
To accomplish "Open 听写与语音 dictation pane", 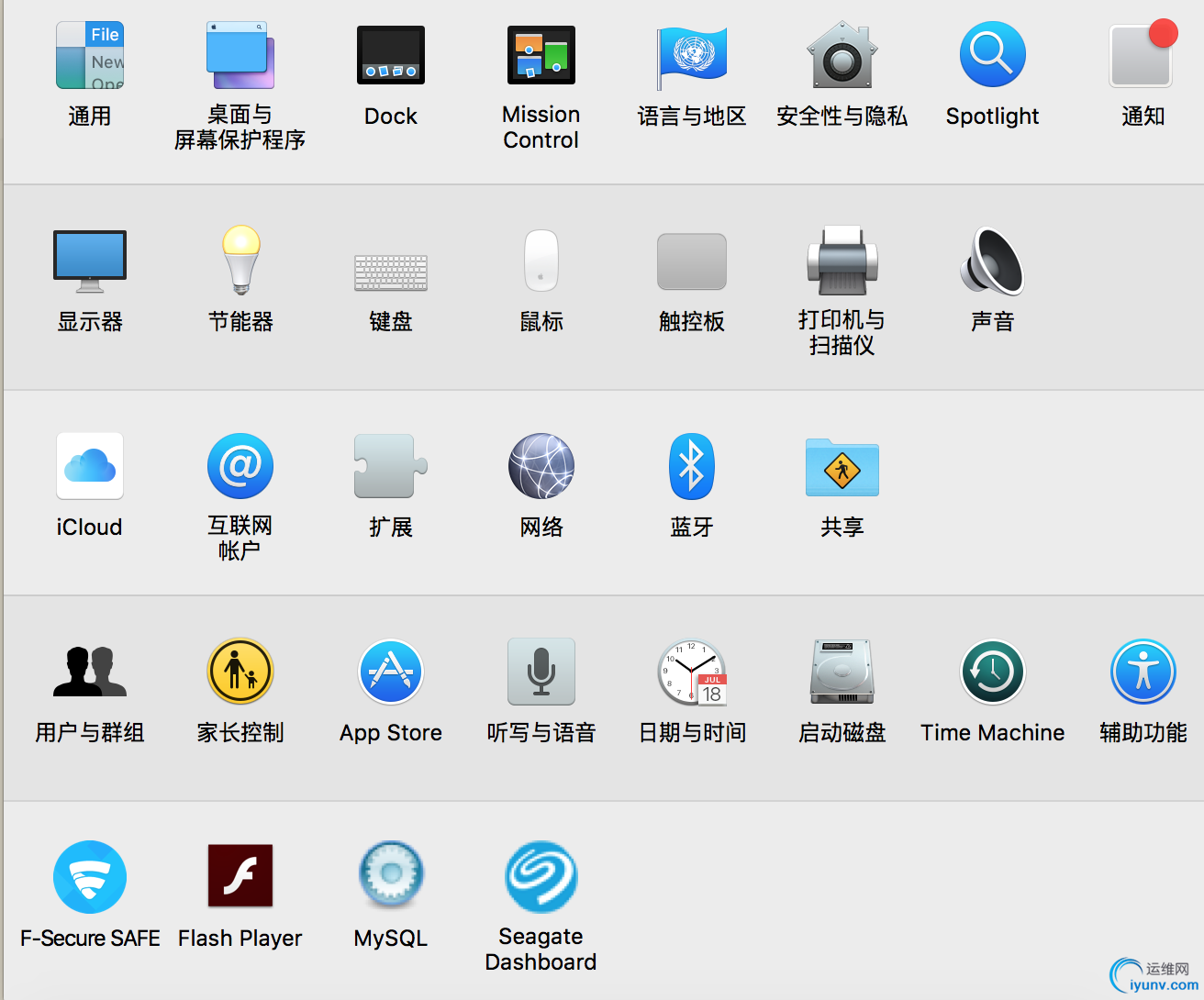I will point(541,672).
